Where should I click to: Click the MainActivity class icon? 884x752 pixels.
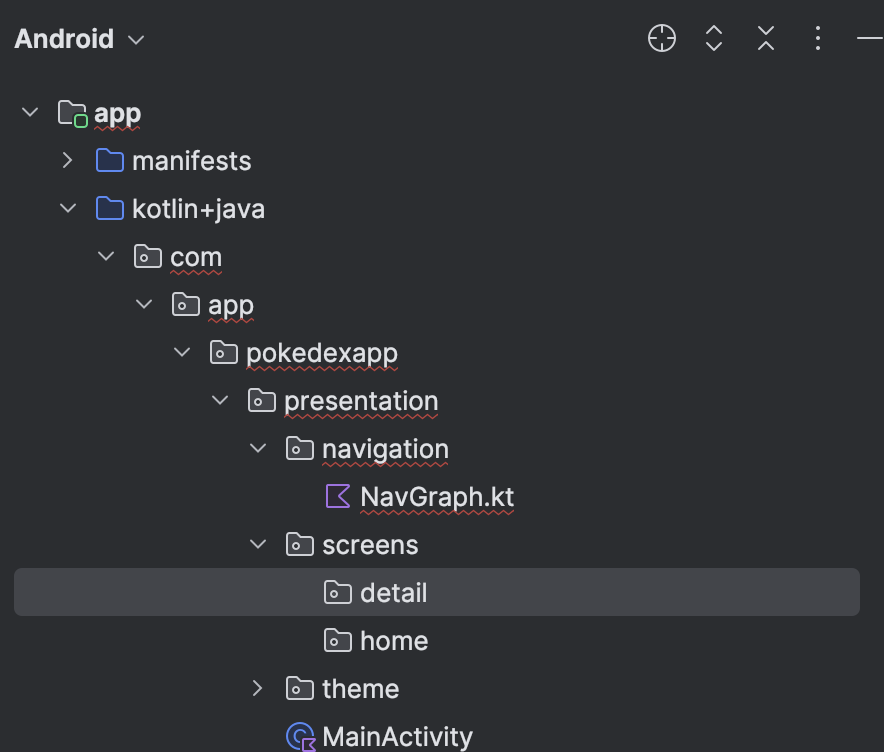click(x=300, y=737)
